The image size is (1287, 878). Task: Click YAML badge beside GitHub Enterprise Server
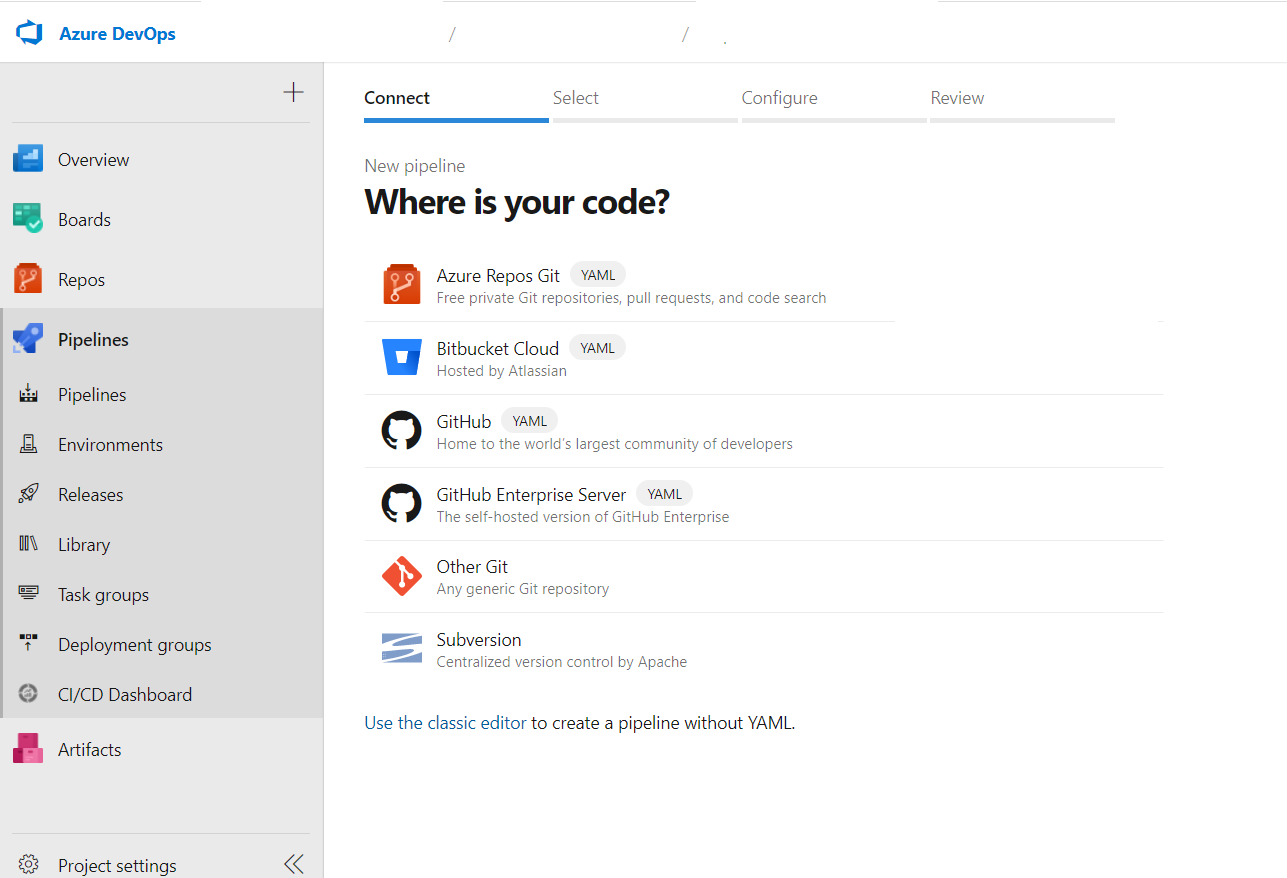click(664, 494)
